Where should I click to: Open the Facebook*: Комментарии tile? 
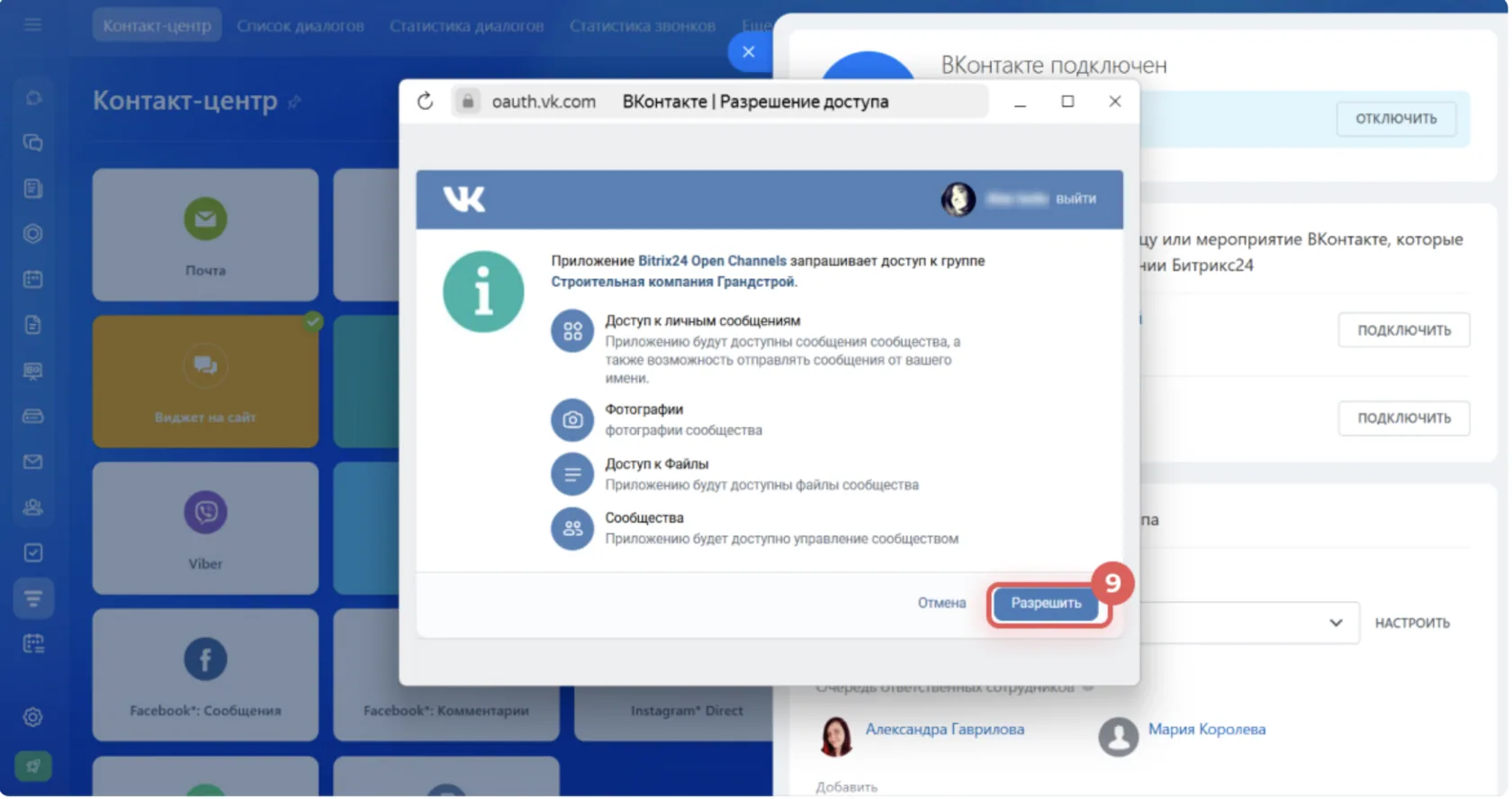point(446,675)
